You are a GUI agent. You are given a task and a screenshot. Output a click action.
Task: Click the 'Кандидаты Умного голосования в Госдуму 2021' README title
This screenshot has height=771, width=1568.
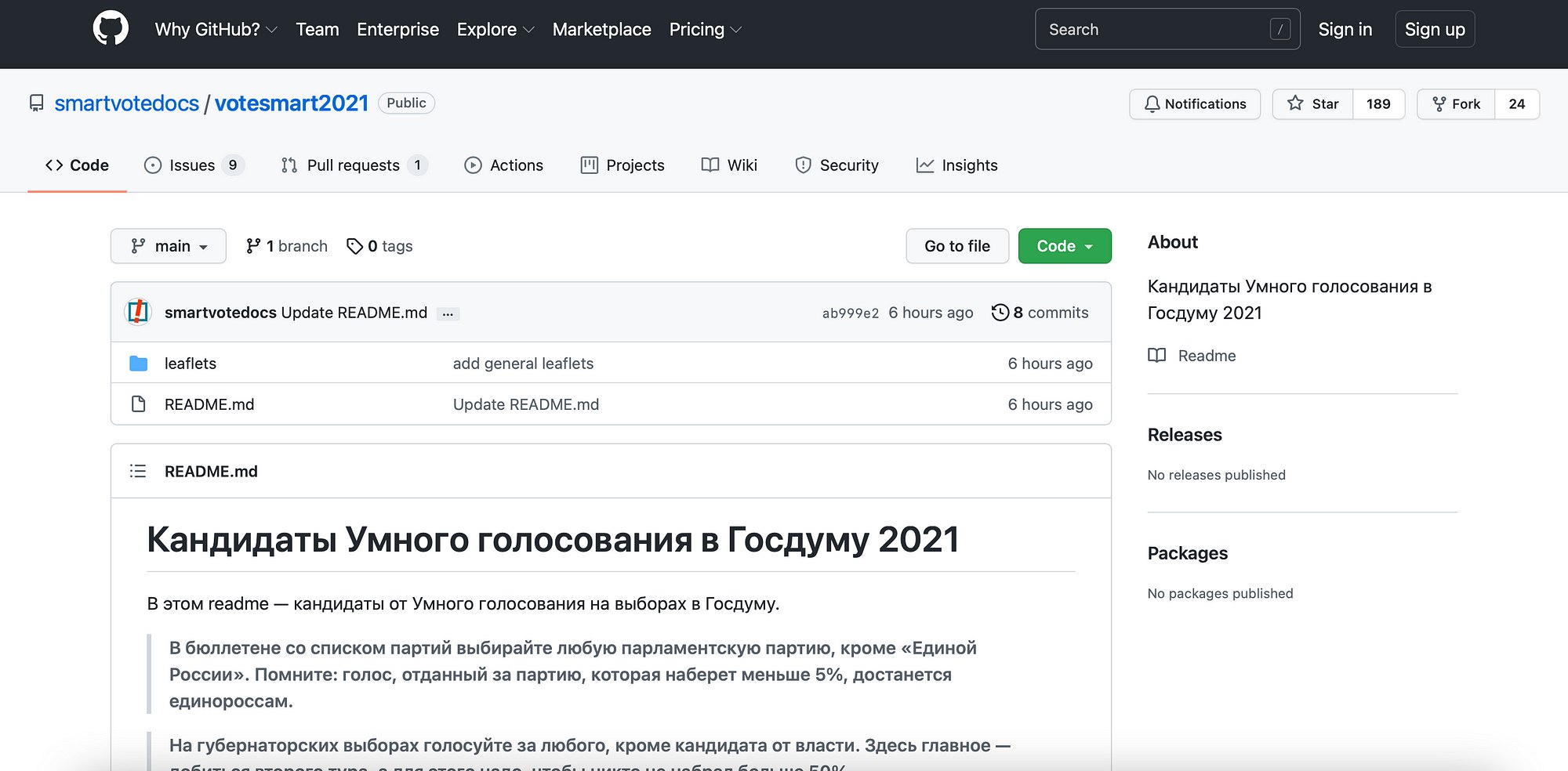tap(553, 539)
